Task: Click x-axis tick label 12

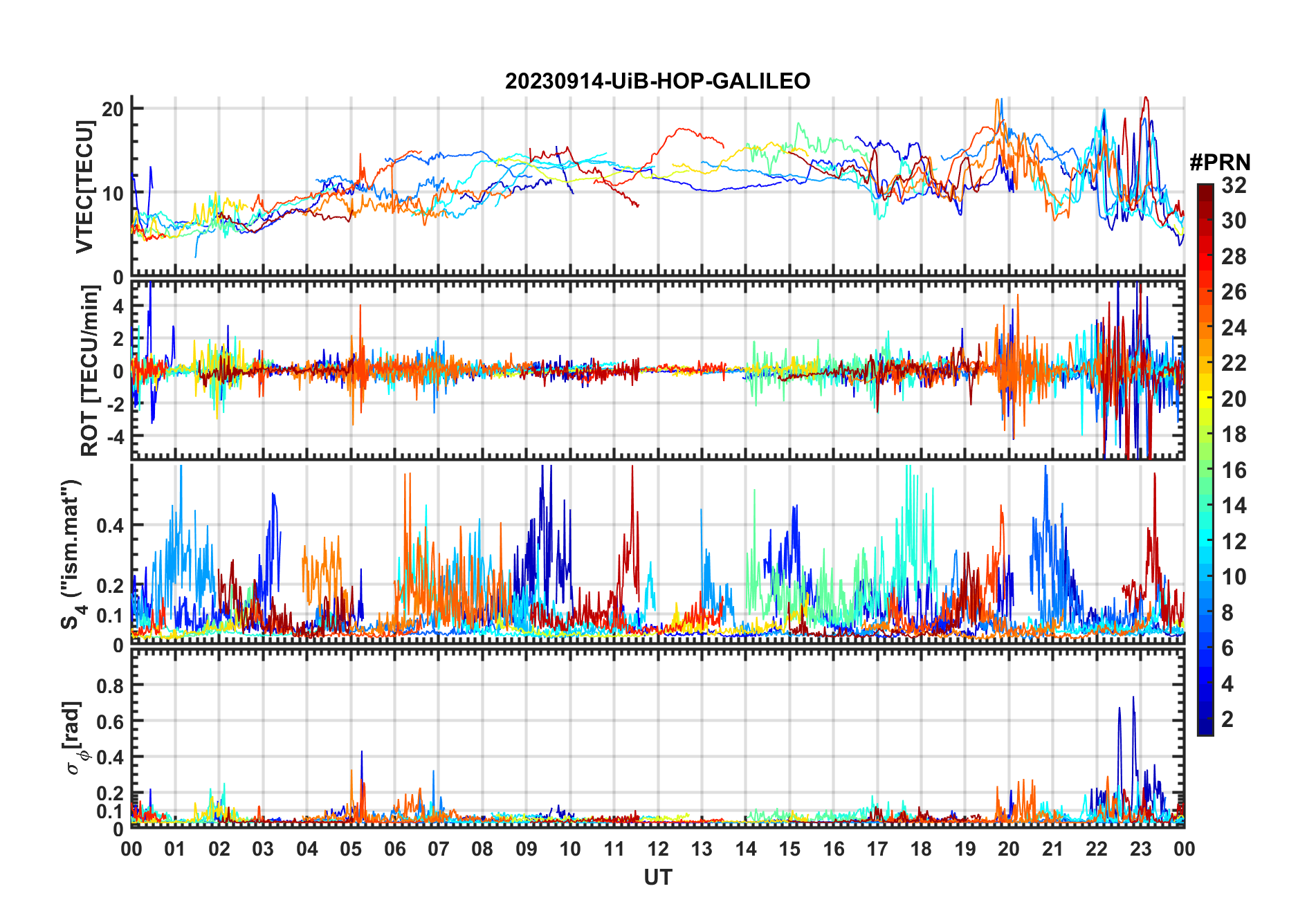Action: [x=657, y=849]
